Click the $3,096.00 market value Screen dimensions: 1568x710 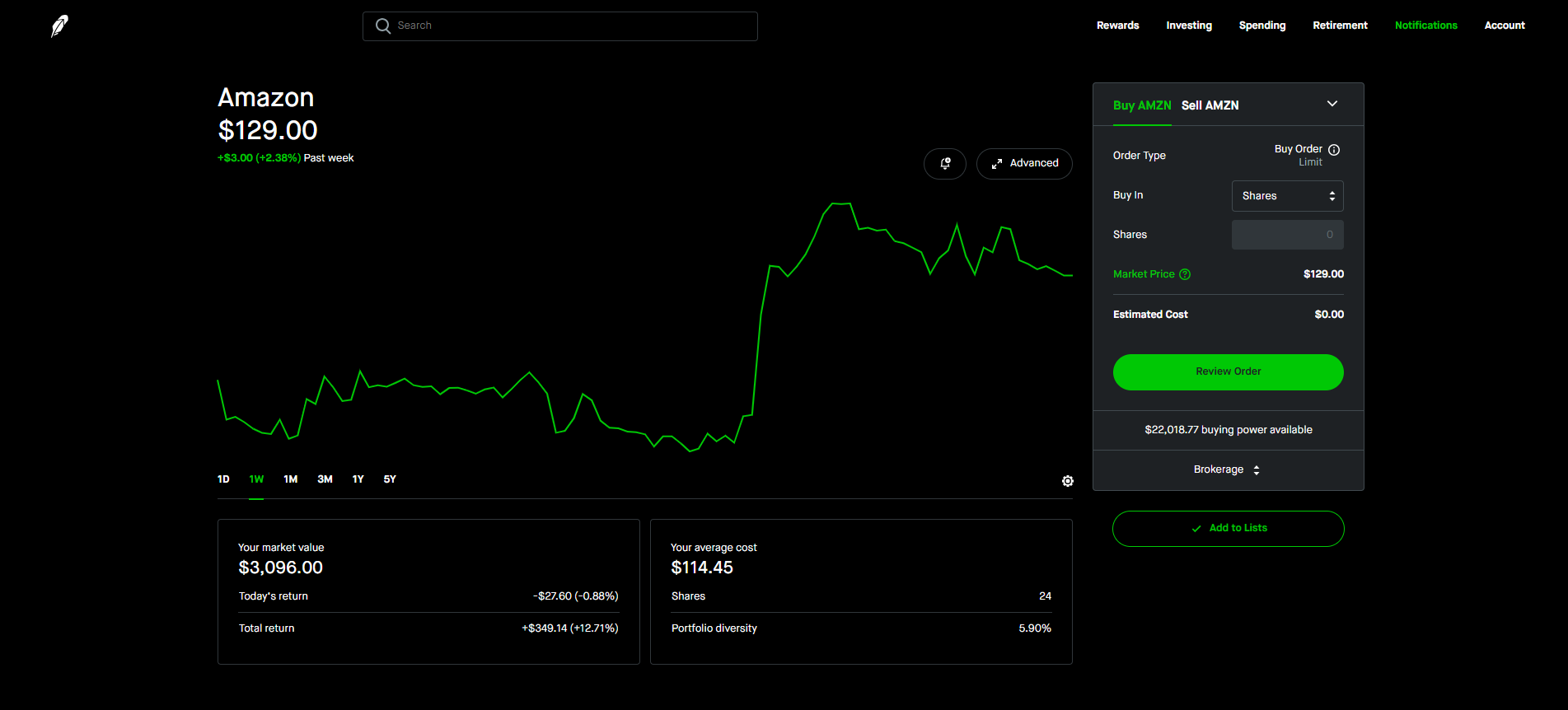(x=280, y=568)
